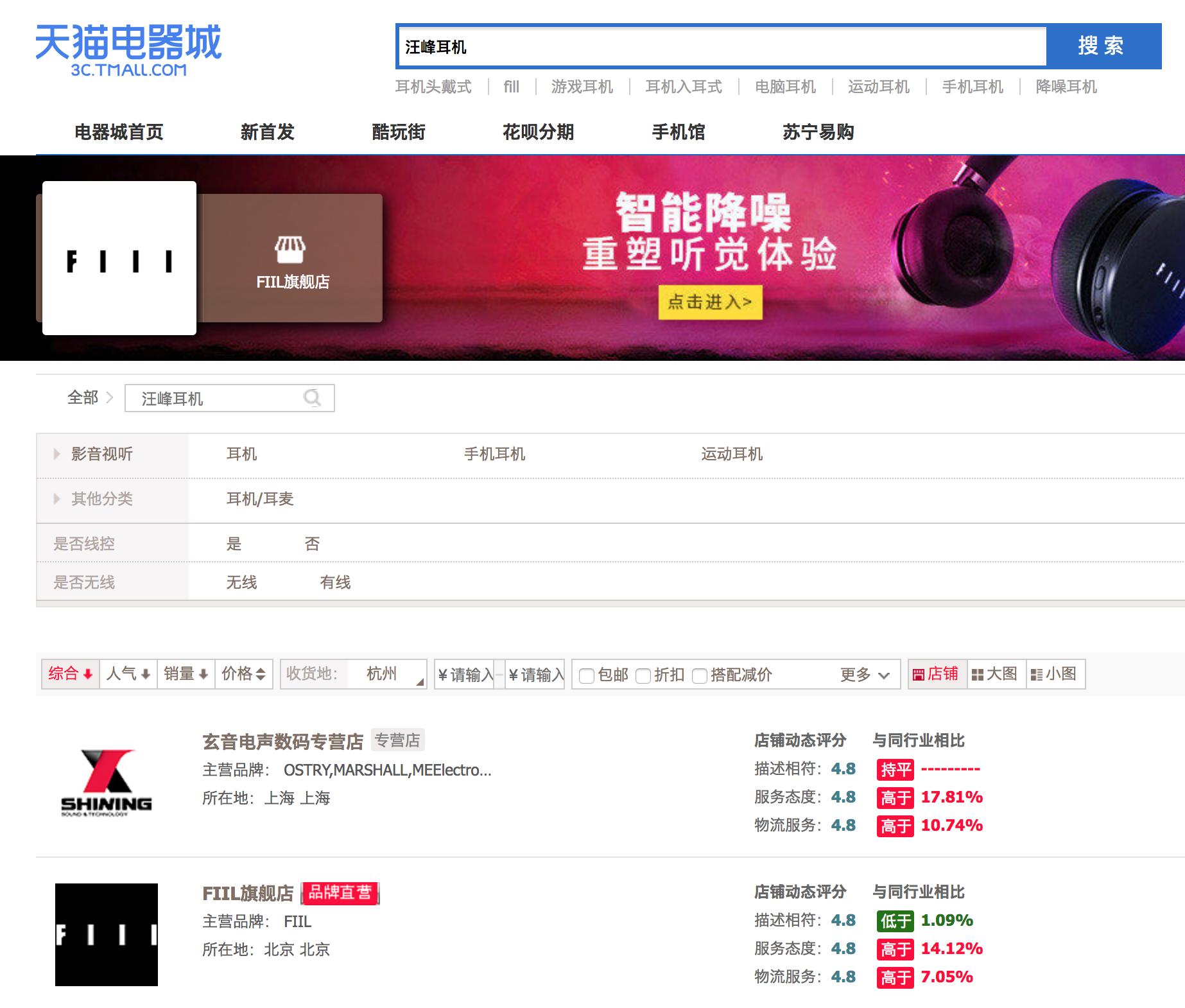Filter by 耳机 under 影音视听
The height and width of the screenshot is (1008, 1185).
241,455
